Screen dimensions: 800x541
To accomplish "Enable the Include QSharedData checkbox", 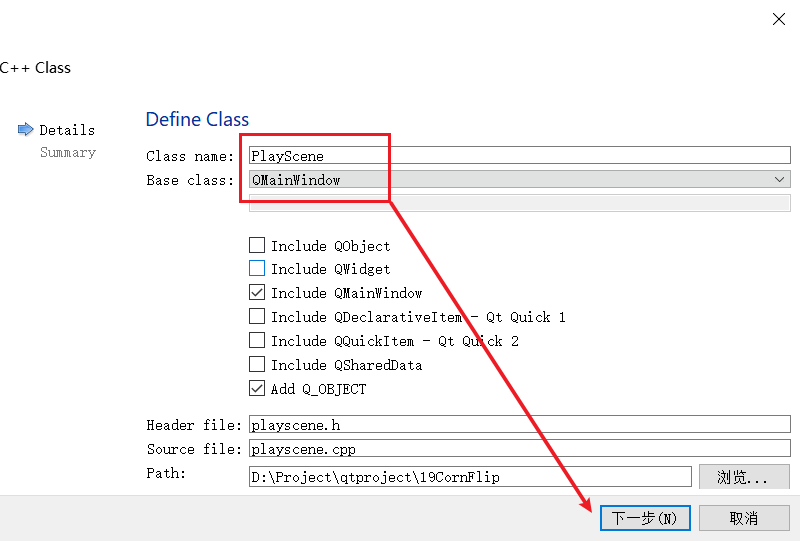I will 257,364.
